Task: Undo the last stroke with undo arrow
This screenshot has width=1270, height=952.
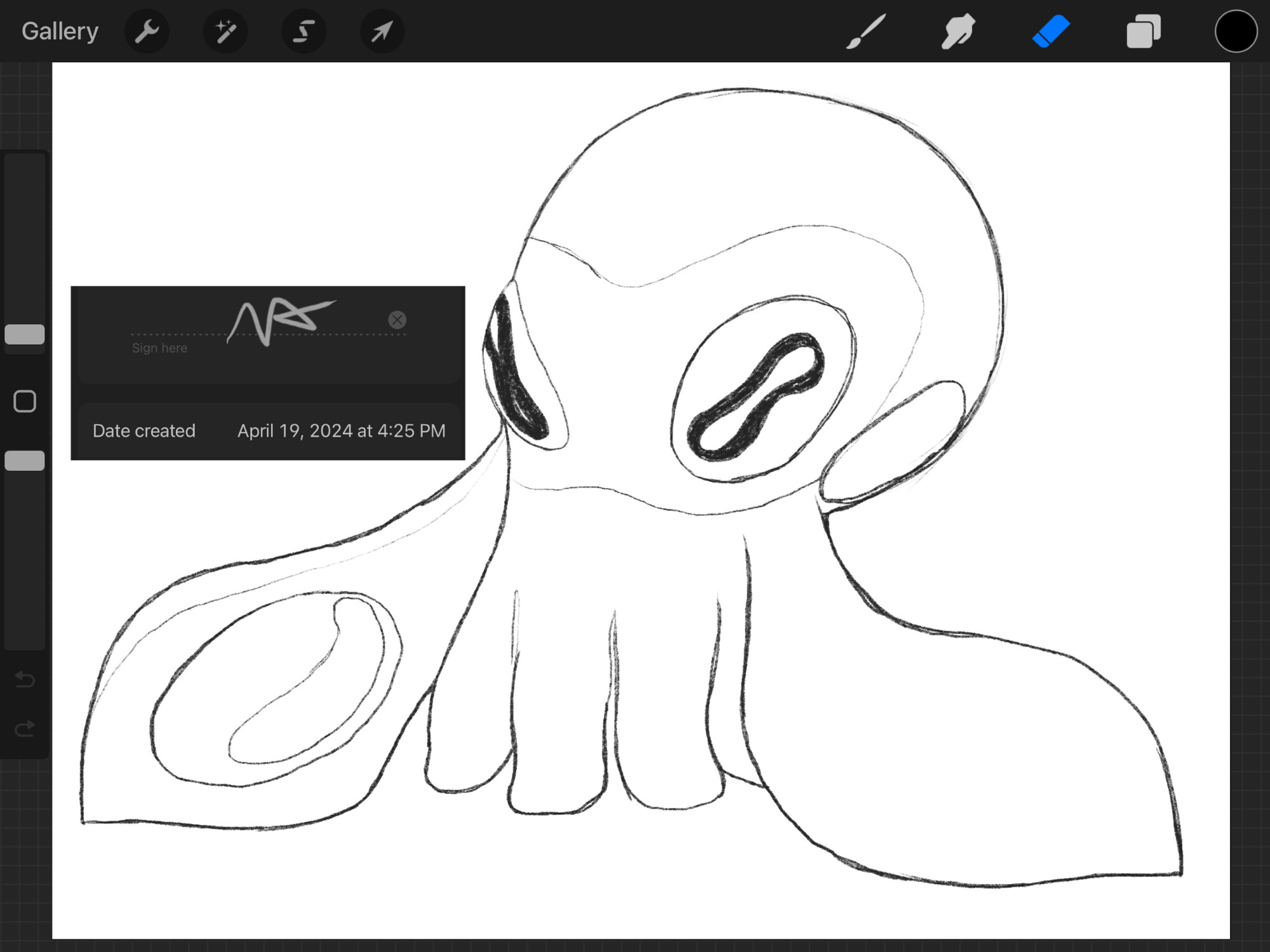Action: 25,680
